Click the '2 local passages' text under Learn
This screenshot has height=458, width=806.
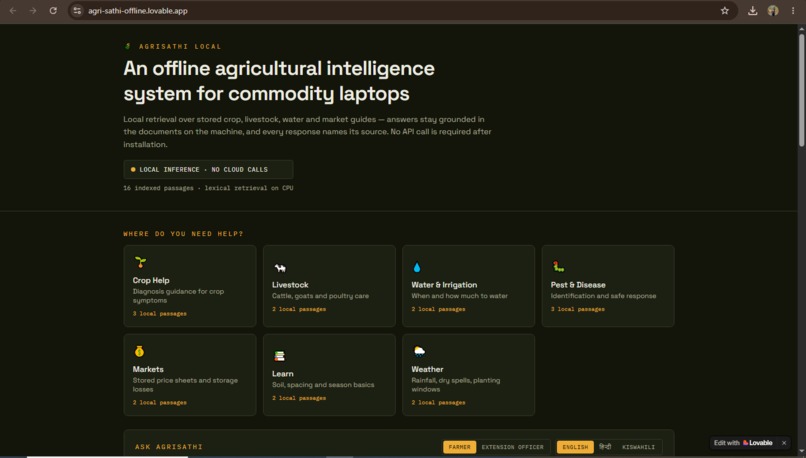(x=299, y=398)
